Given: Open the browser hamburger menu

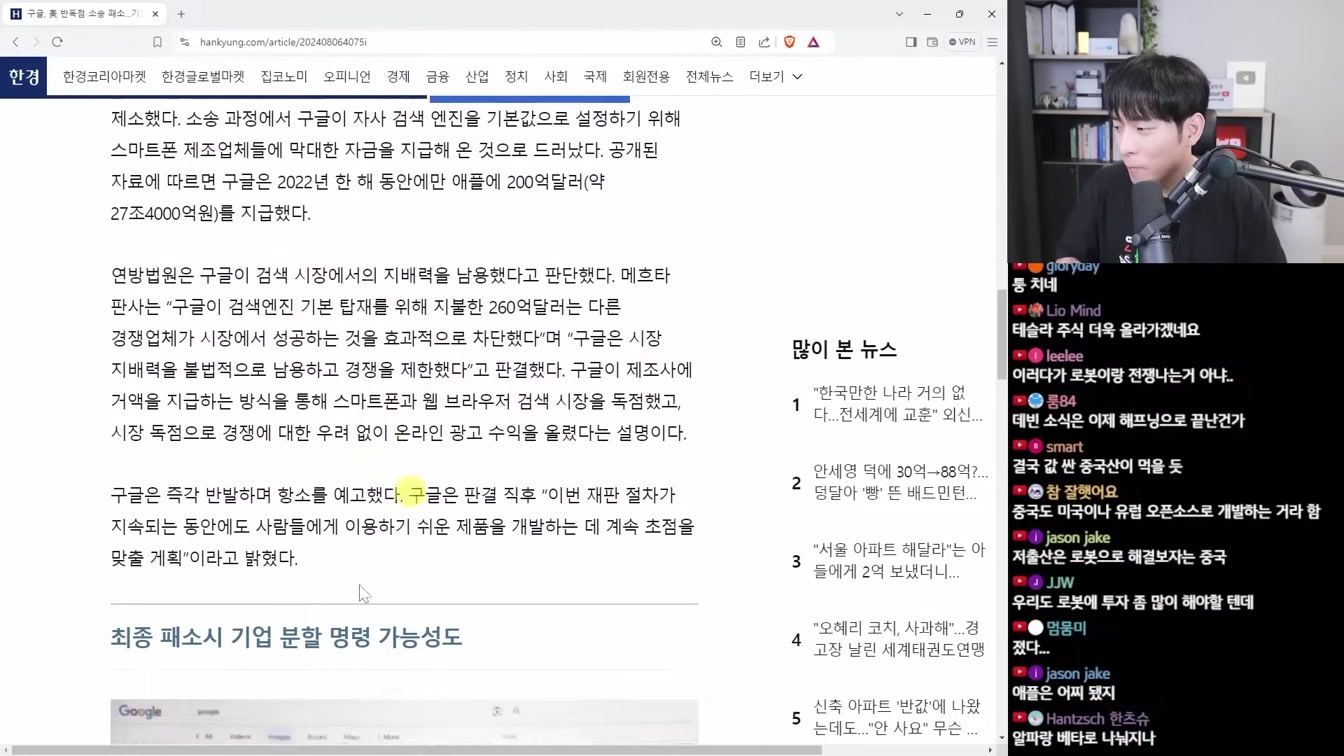Looking at the screenshot, I should coord(992,42).
